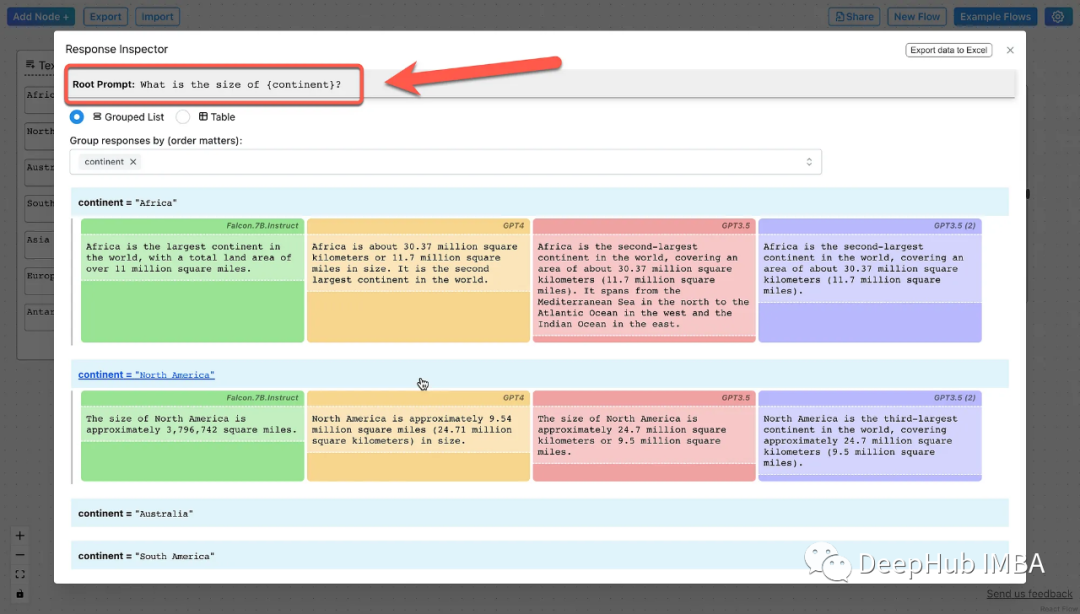Click GPT3.5 (2) label in North America group
The height and width of the screenshot is (614, 1080).
955,398
